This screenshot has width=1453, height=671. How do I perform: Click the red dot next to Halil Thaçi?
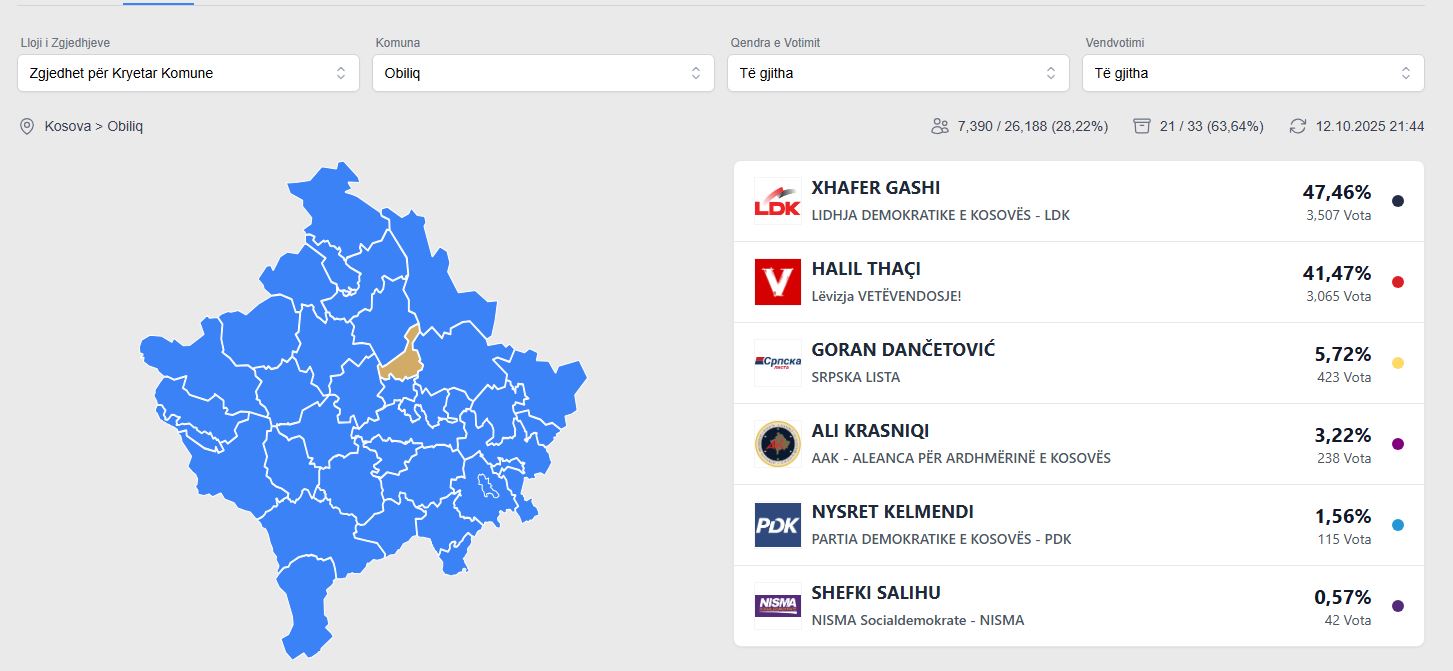pos(1398,282)
